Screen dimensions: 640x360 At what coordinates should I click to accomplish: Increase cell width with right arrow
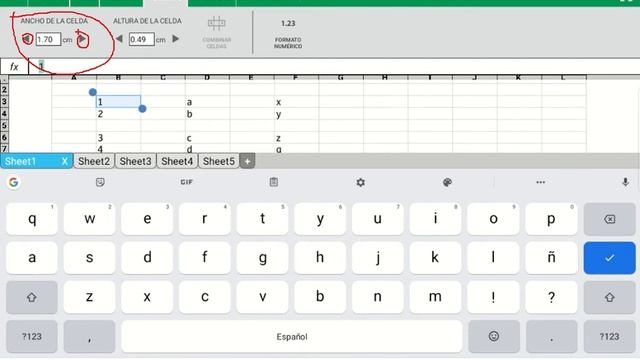tap(82, 39)
